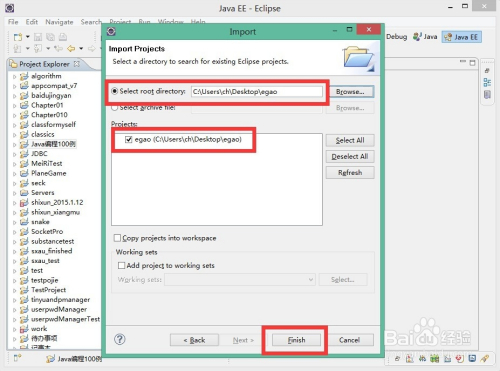This screenshot has height=371, width=500.
Task: Open the Previous Annotation dropdown arrow
Action: pos(48,49)
